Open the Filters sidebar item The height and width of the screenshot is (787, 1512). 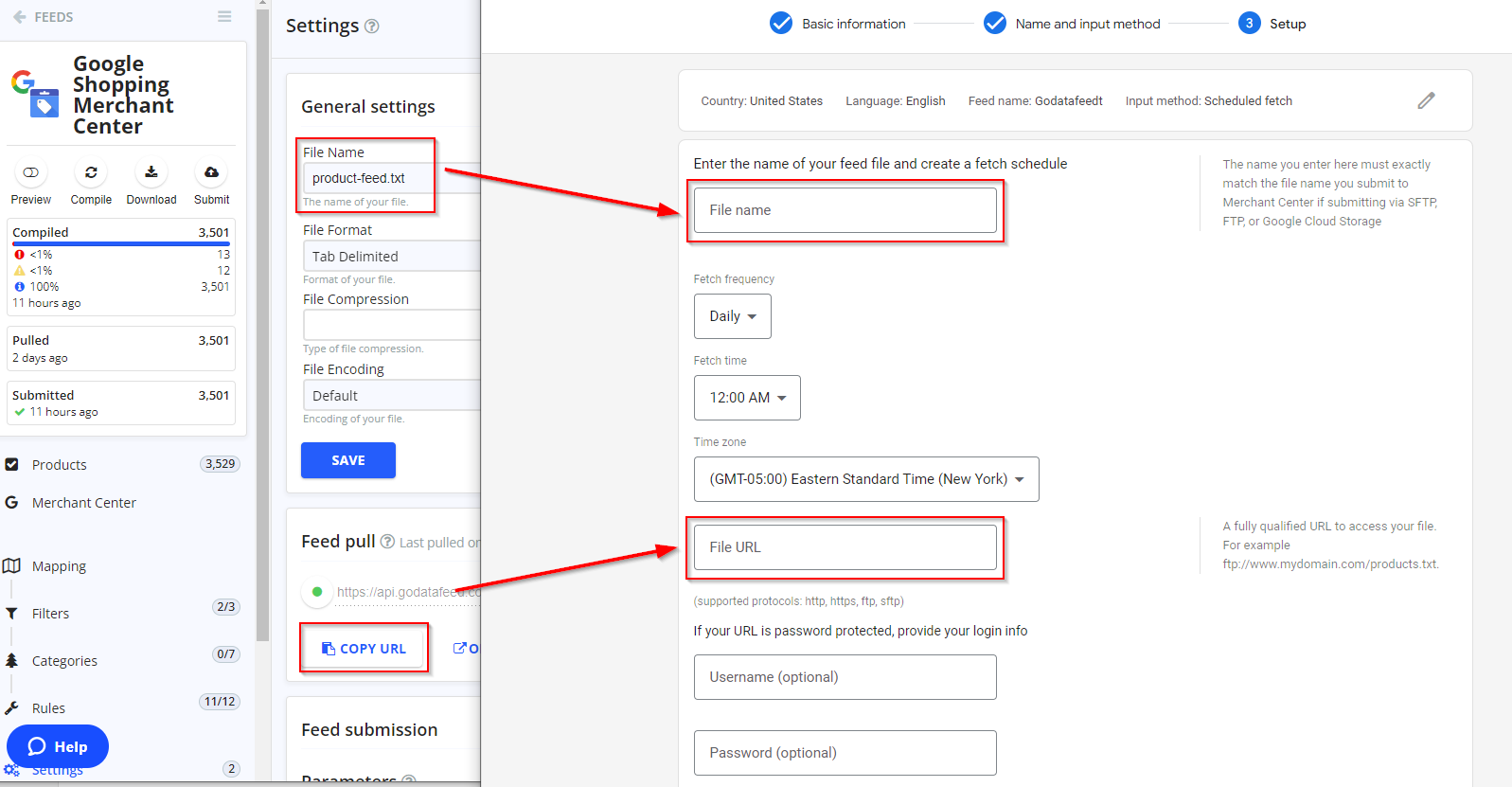(x=50, y=614)
